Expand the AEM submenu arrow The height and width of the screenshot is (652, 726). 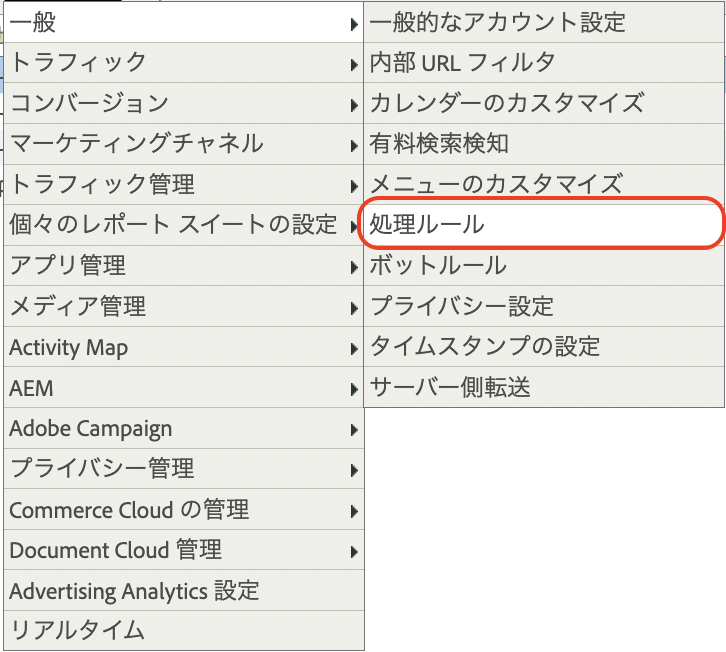pos(354,389)
